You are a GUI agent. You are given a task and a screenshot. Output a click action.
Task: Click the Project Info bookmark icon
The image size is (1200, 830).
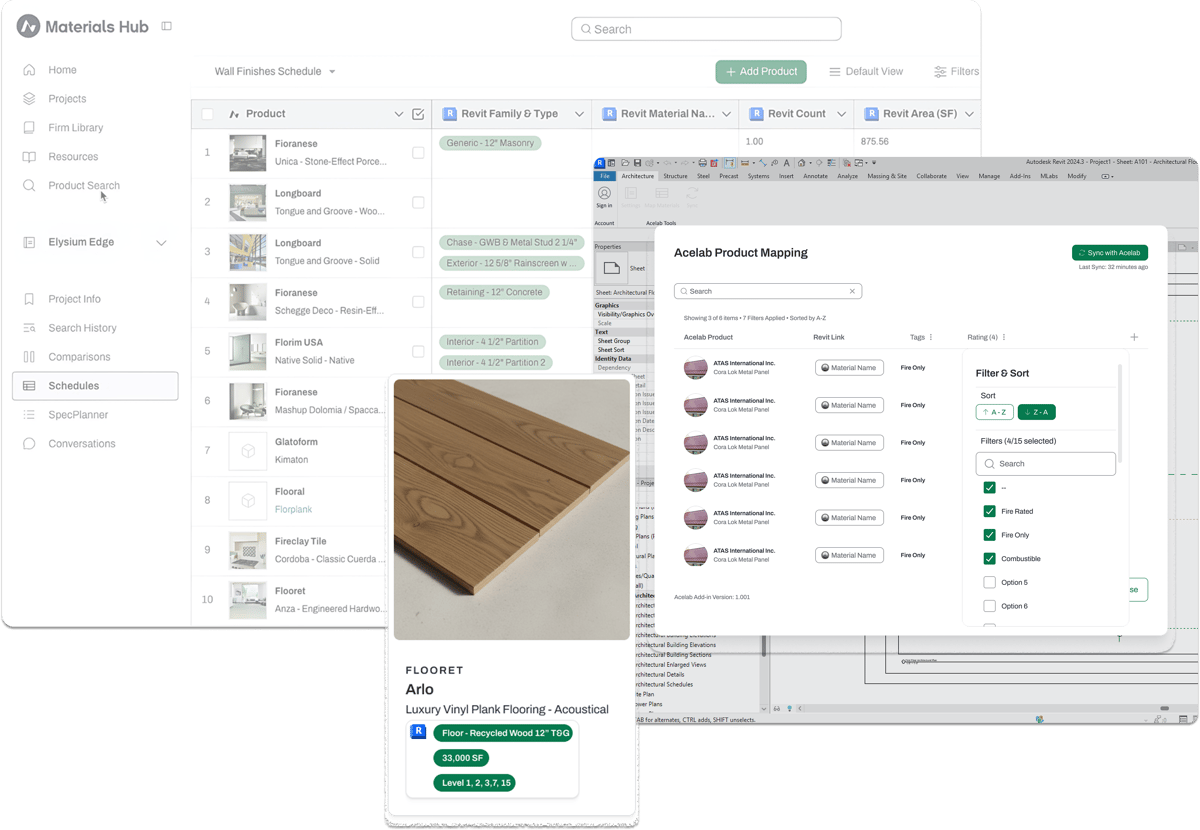click(x=29, y=299)
